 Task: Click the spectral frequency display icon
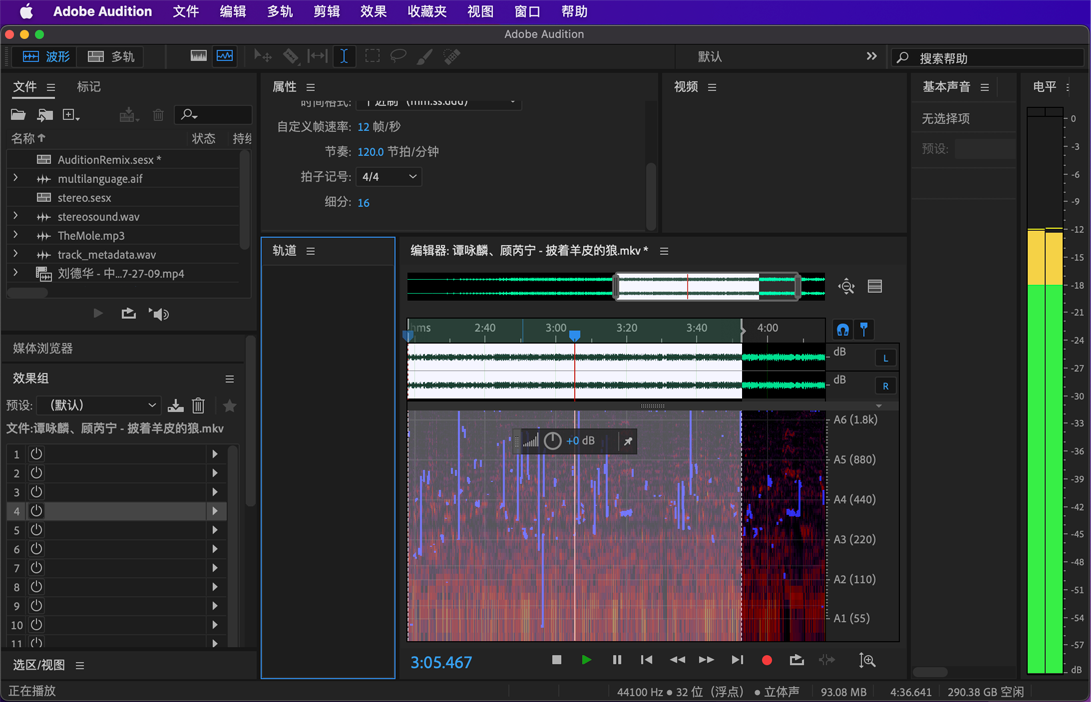click(x=199, y=57)
